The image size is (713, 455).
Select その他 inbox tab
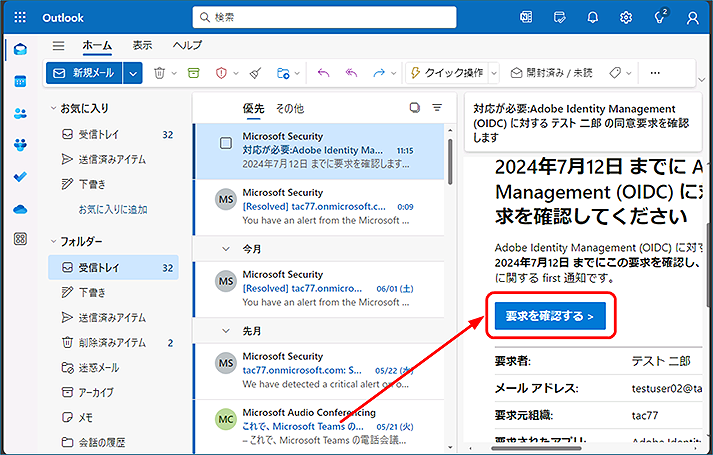pos(290,108)
